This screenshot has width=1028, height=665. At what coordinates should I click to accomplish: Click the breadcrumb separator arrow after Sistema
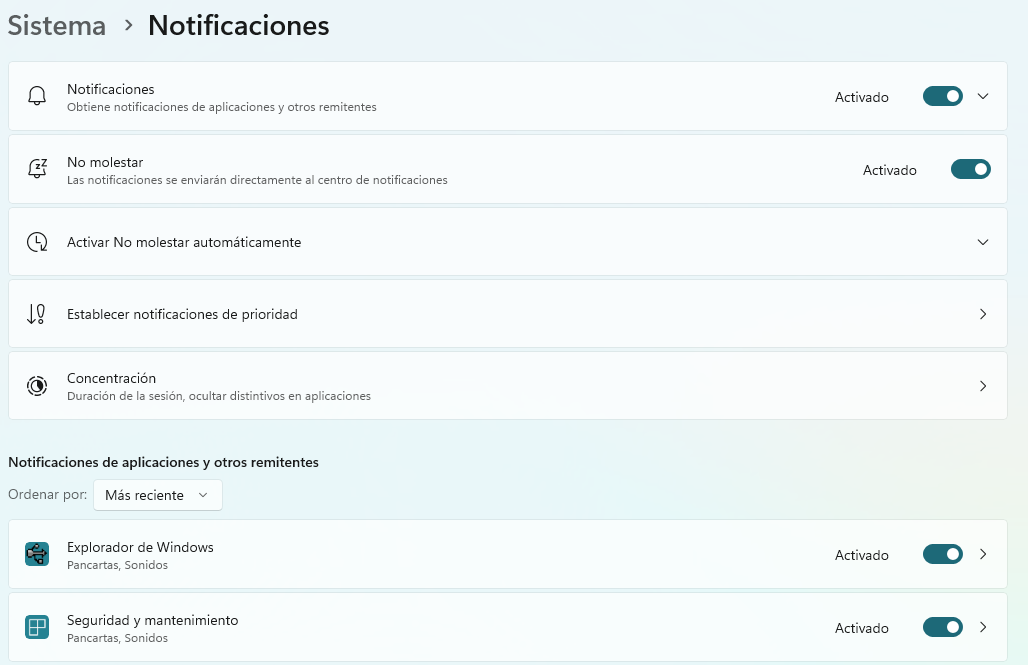tap(128, 26)
